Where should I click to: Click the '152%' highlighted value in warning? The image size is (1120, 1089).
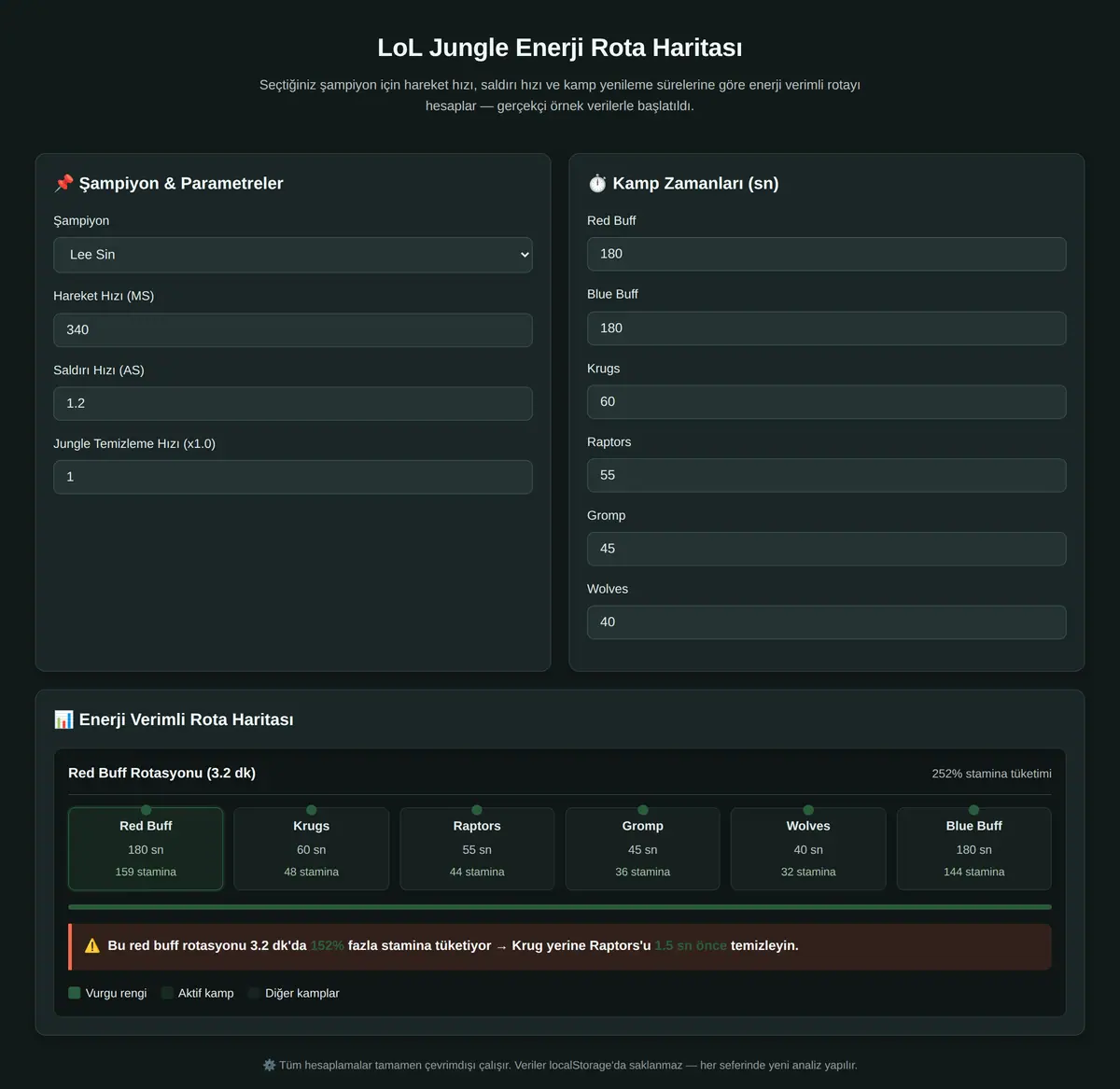[327, 945]
